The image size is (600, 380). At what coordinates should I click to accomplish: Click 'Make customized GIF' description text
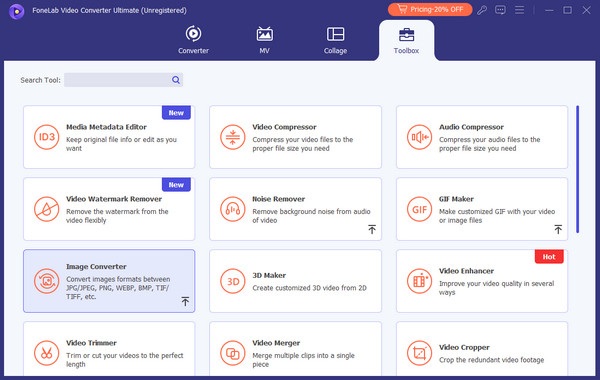point(497,216)
